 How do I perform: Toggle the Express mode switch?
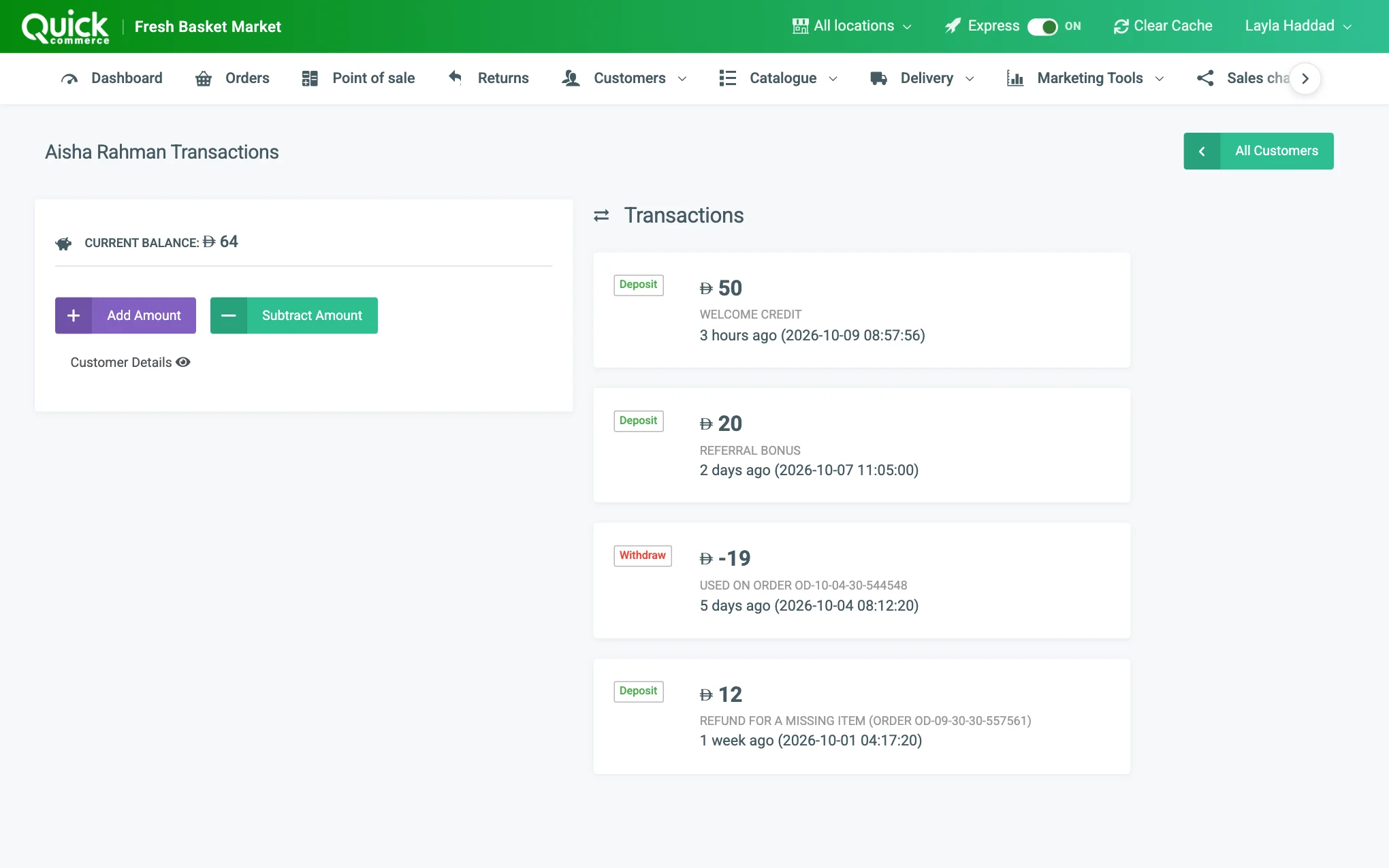coord(1042,27)
